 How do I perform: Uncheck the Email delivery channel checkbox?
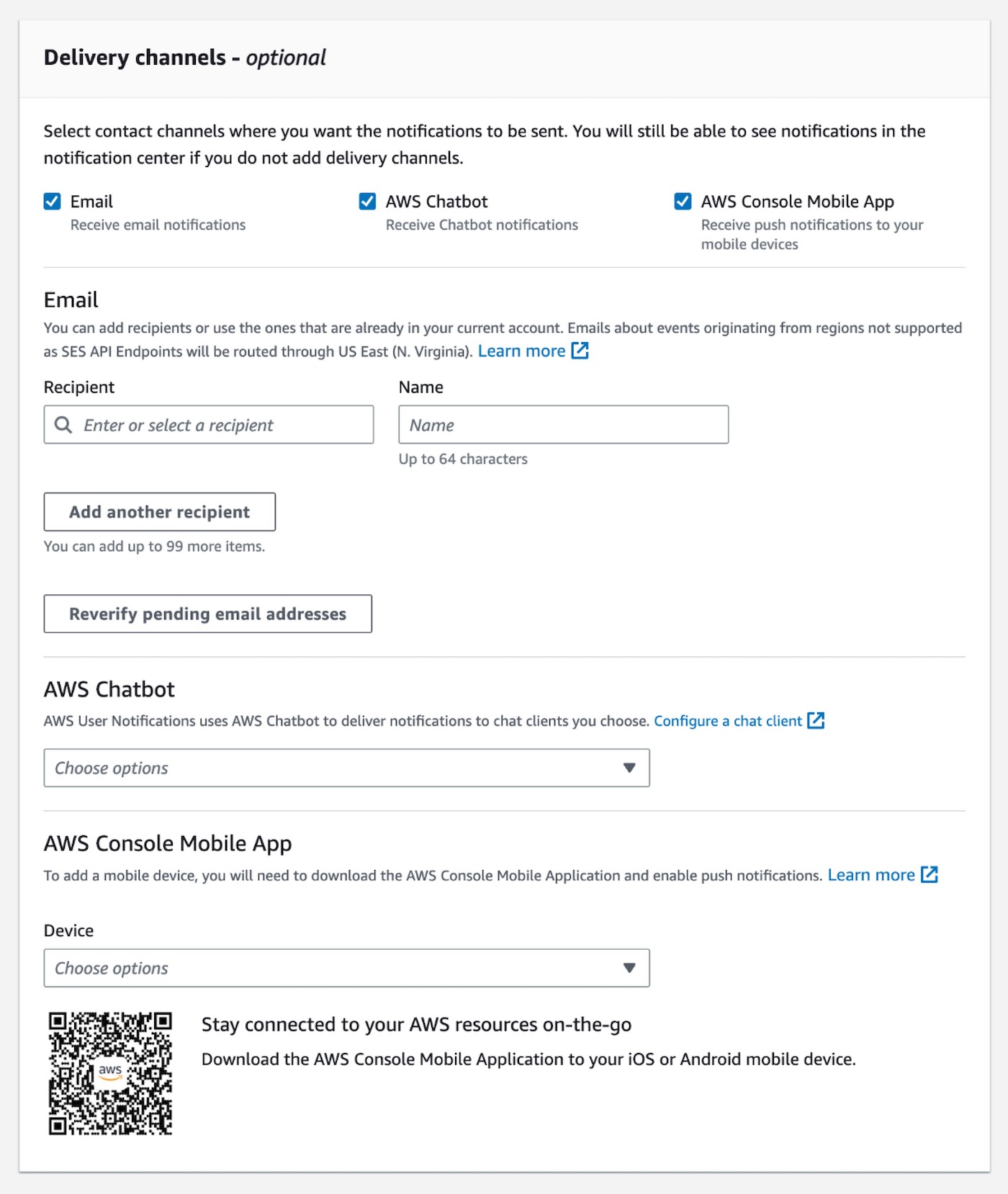tap(52, 201)
